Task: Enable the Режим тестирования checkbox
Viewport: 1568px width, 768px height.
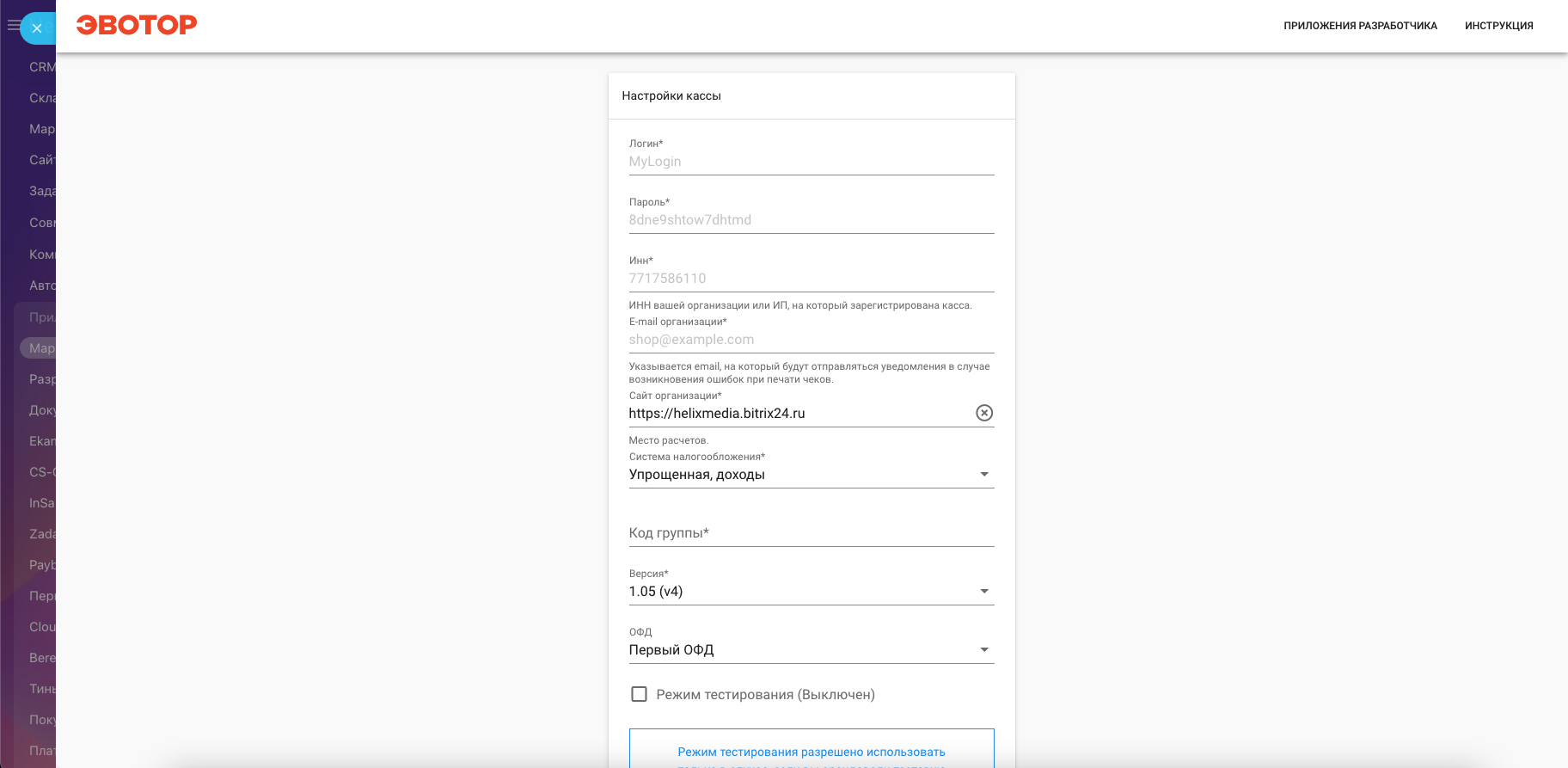Action: [640, 694]
